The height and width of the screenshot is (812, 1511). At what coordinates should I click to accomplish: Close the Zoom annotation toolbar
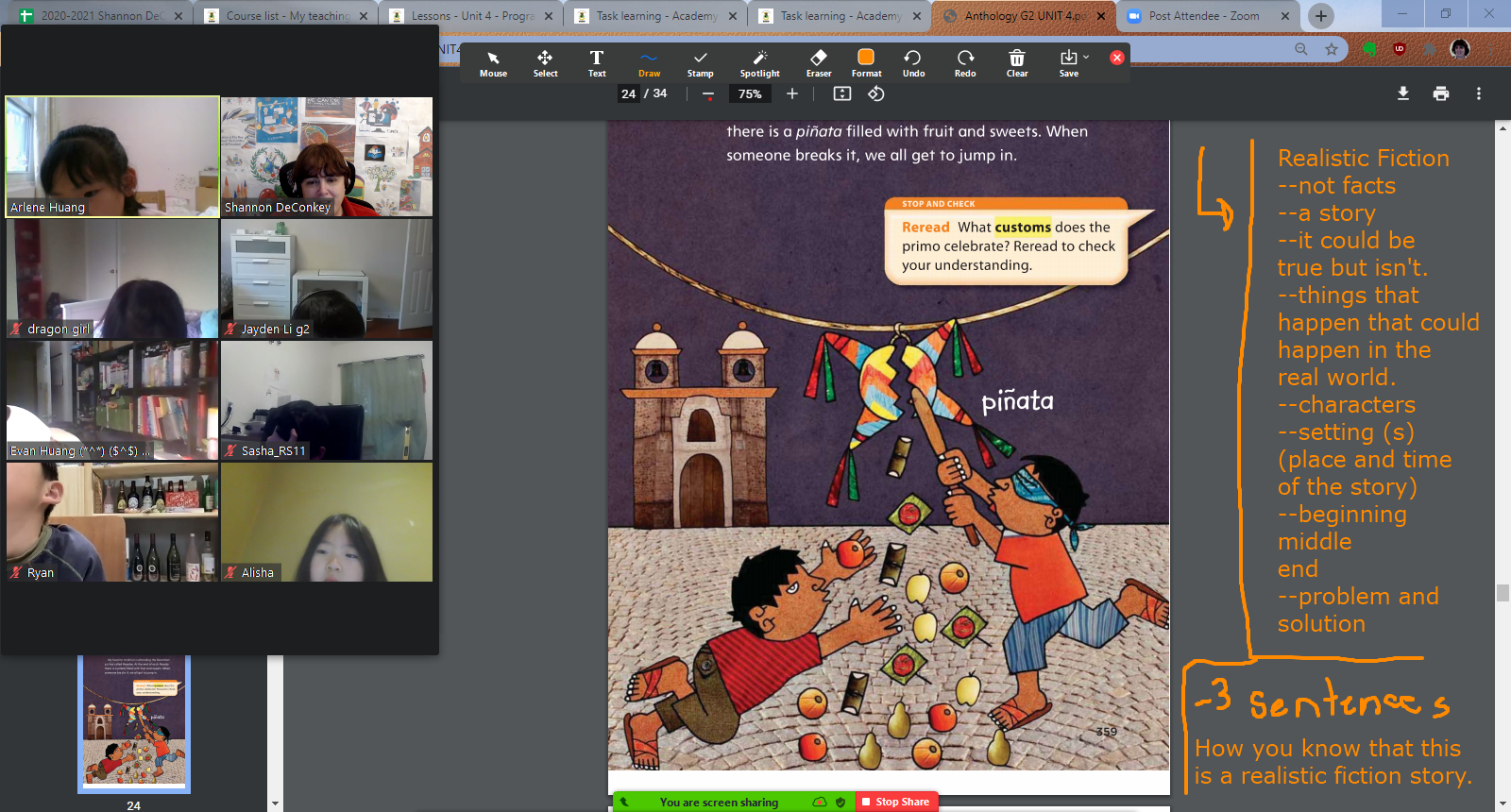coord(1117,58)
